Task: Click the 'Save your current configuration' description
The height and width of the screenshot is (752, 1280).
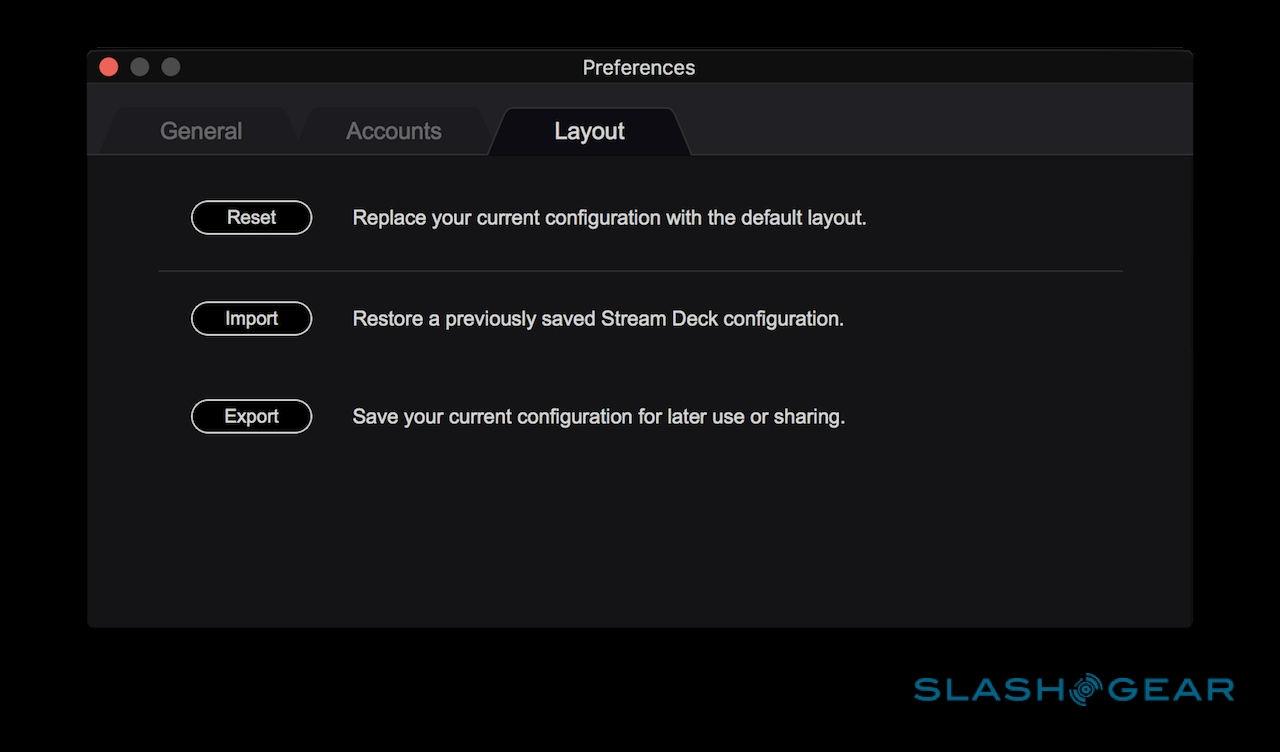Action: click(598, 416)
